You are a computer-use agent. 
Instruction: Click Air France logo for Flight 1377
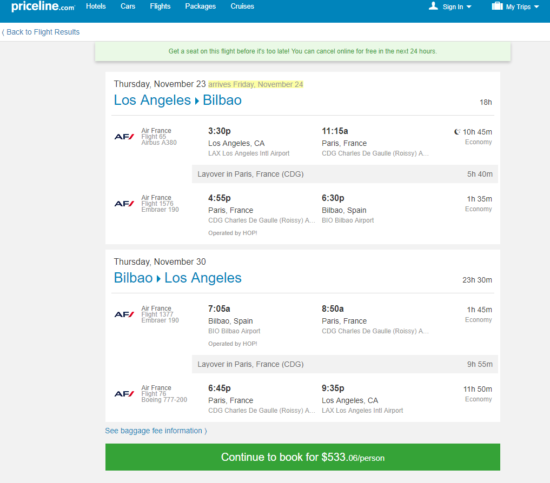pyautogui.click(x=124, y=314)
